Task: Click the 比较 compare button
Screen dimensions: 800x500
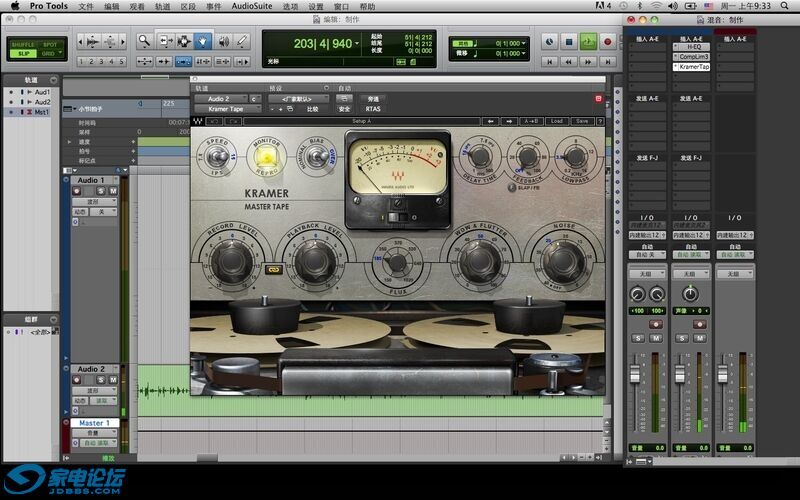Action: tap(312, 109)
